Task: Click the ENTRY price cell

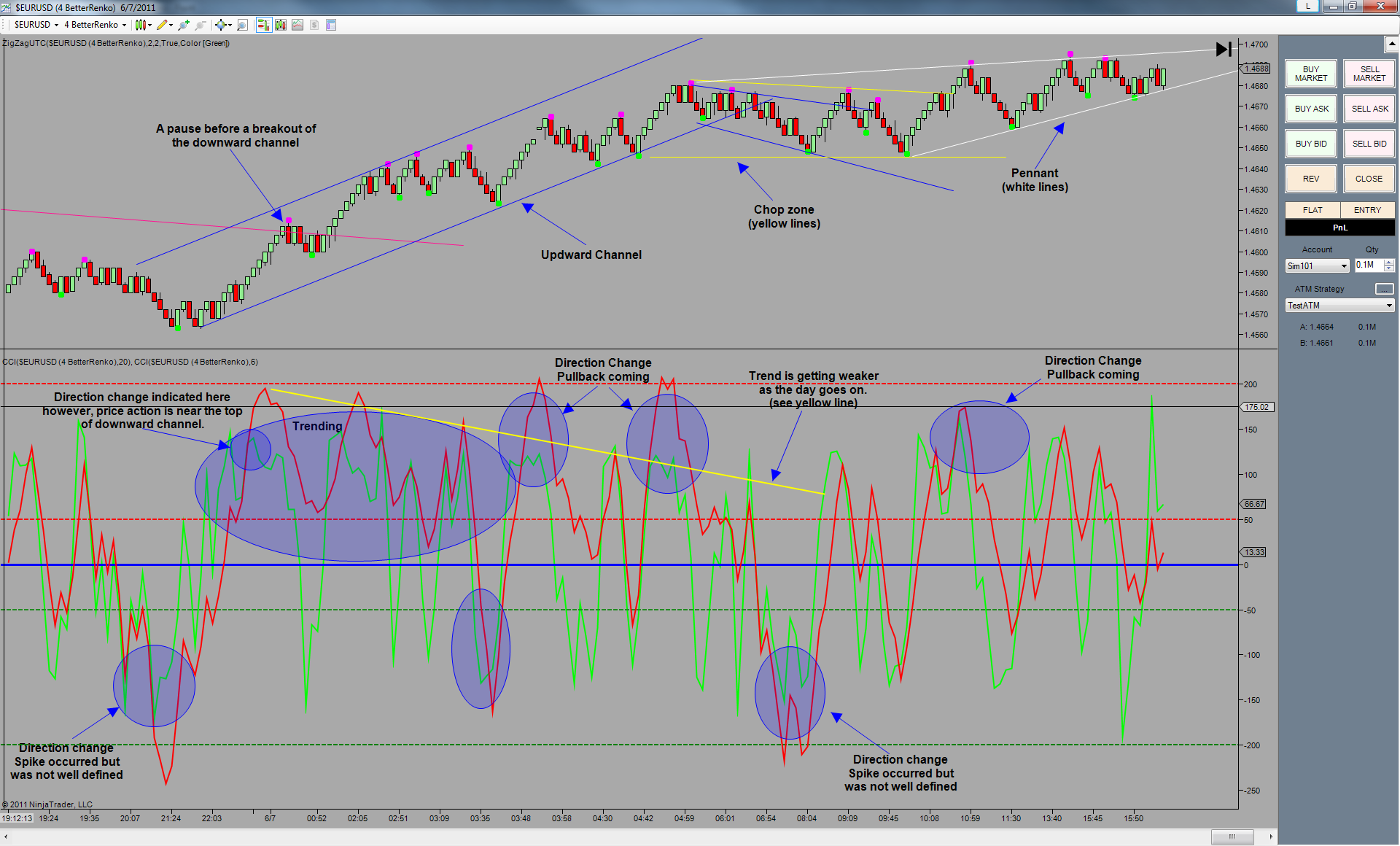Action: [1368, 210]
